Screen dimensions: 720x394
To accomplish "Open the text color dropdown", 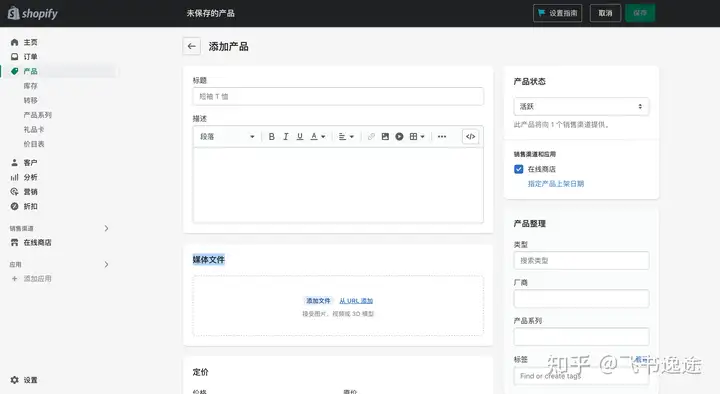I will click(x=318, y=136).
